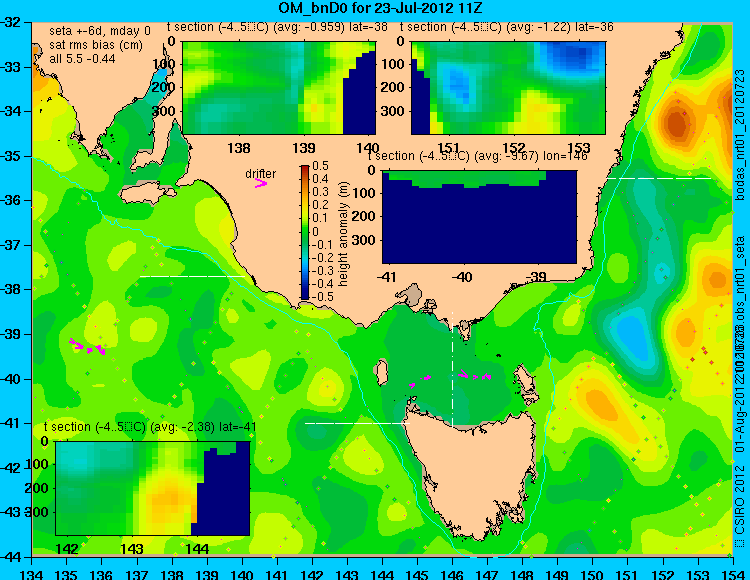750x580 pixels.
Task: Click the height anomaly color bar
Action: [x=305, y=232]
